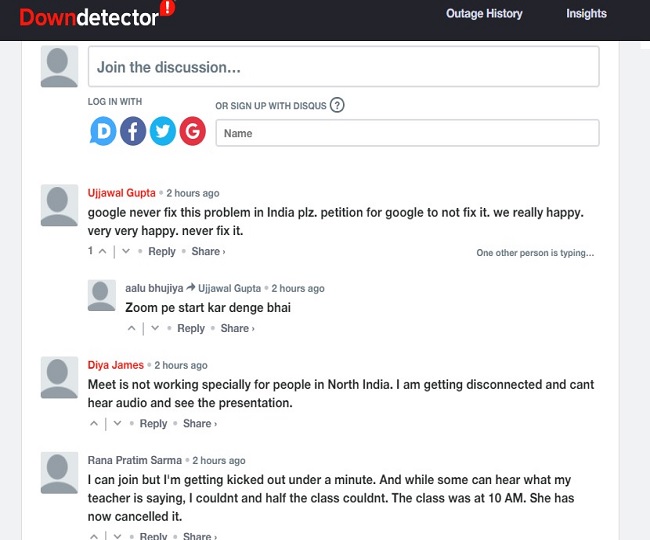Viewport: 650px width, 540px height.
Task: Expand Share options on Ujjawal Gupta's comment
Action: tap(208, 252)
